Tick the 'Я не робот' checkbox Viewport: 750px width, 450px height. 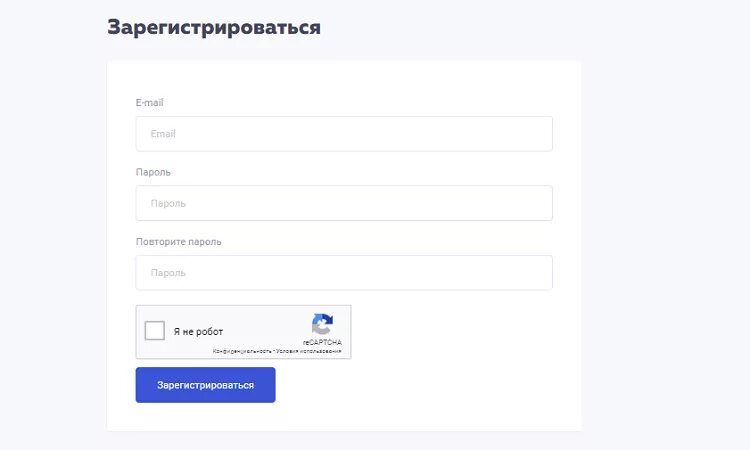pos(154,330)
